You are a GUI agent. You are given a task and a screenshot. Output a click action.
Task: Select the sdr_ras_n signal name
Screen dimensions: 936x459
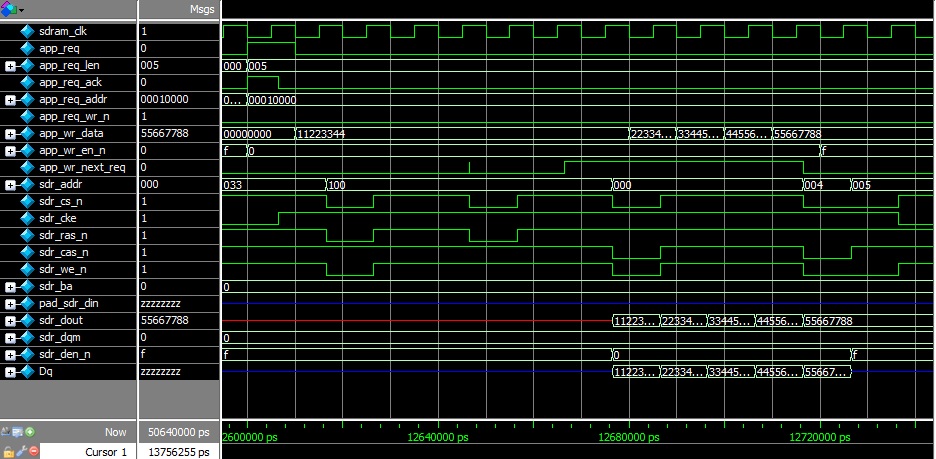coord(66,235)
